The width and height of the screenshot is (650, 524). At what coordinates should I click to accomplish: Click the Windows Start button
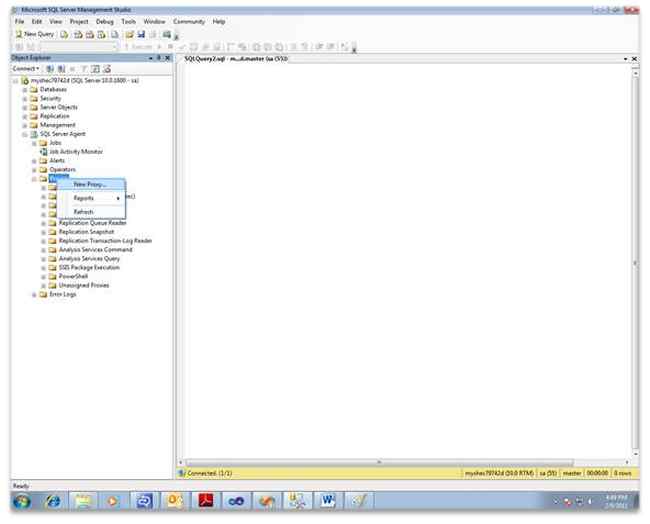pos(22,501)
